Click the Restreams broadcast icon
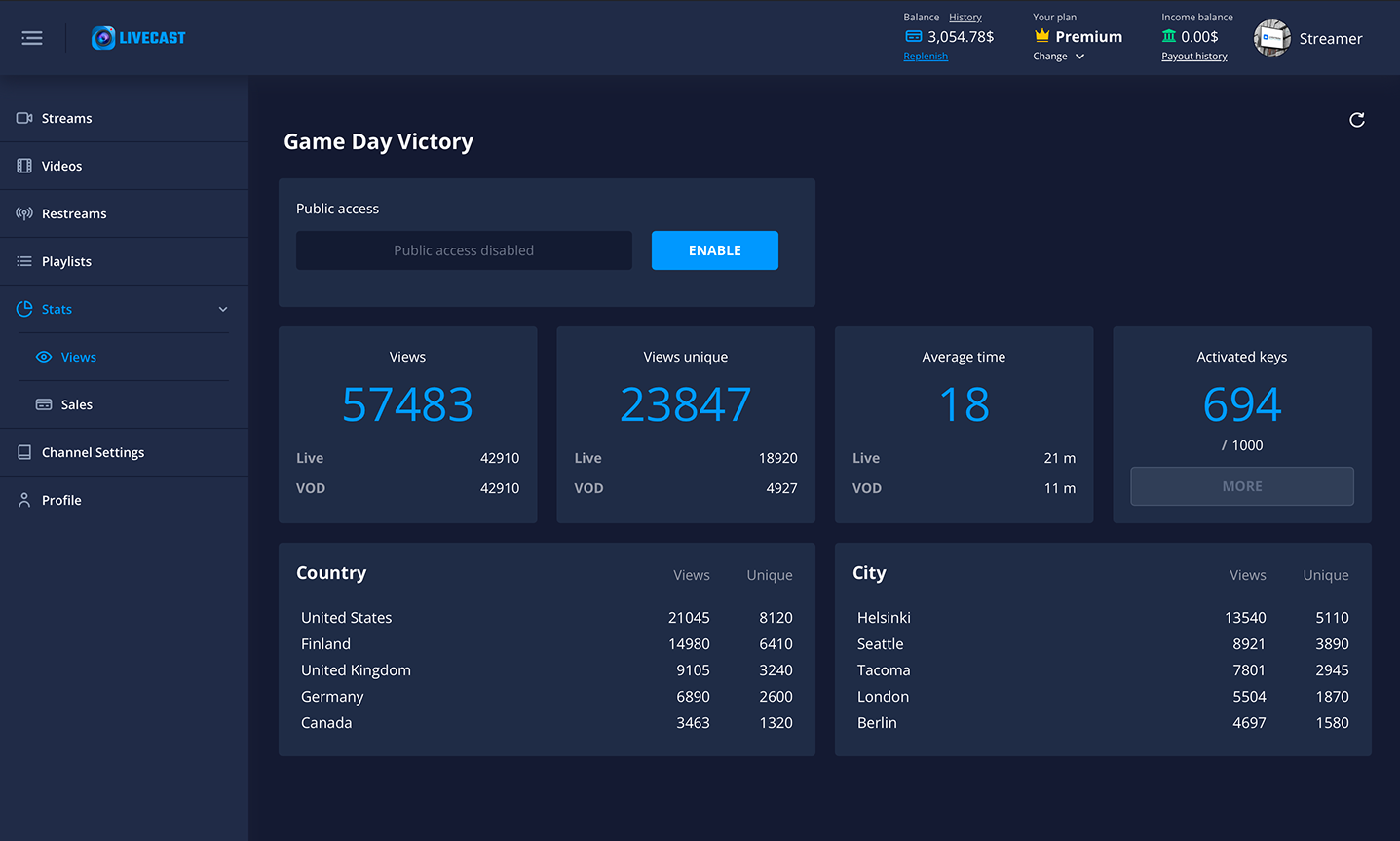Viewport: 1400px width, 841px height. tap(22, 213)
